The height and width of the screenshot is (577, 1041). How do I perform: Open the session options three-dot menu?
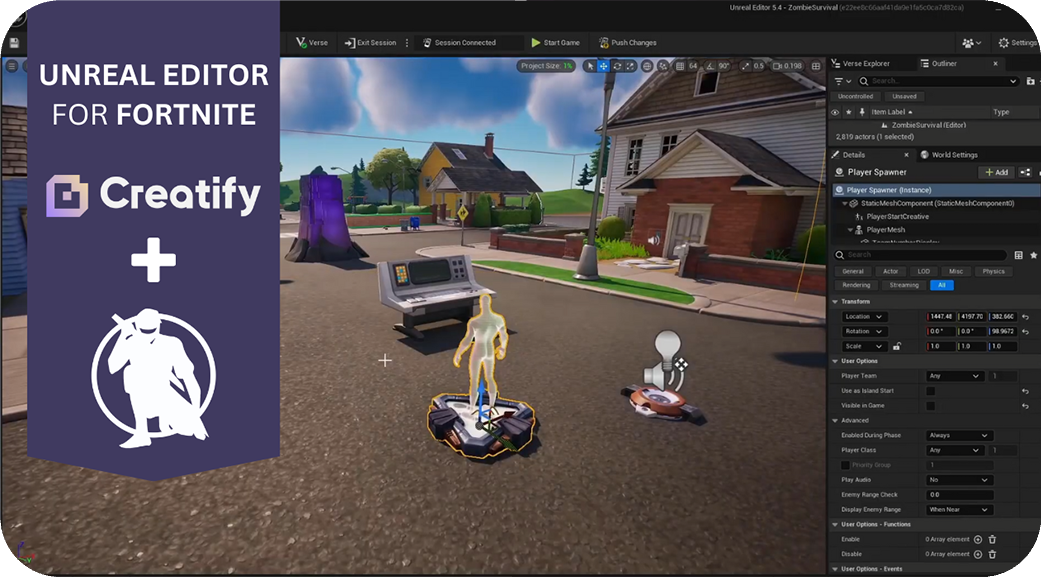tap(407, 42)
